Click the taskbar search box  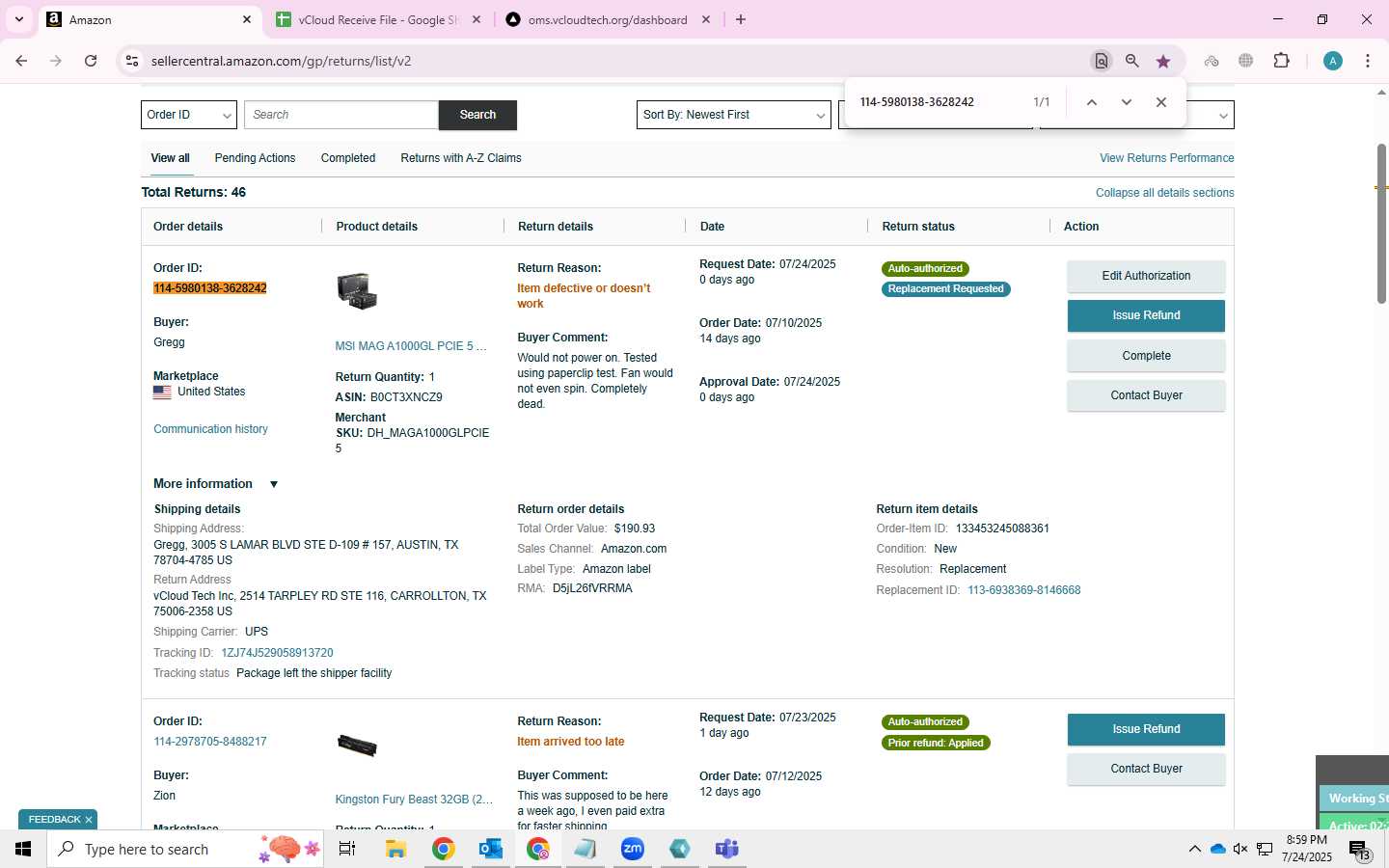185,849
